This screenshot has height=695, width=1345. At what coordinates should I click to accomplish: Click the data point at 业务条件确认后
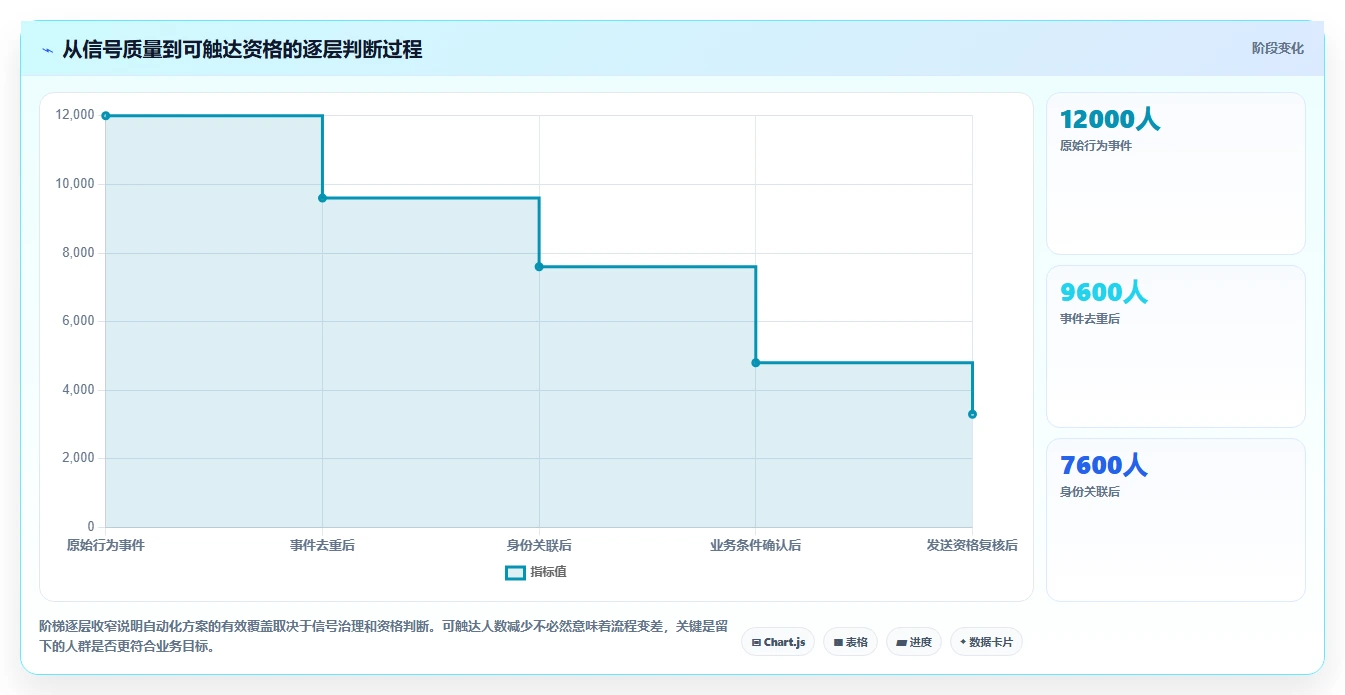(x=755, y=362)
